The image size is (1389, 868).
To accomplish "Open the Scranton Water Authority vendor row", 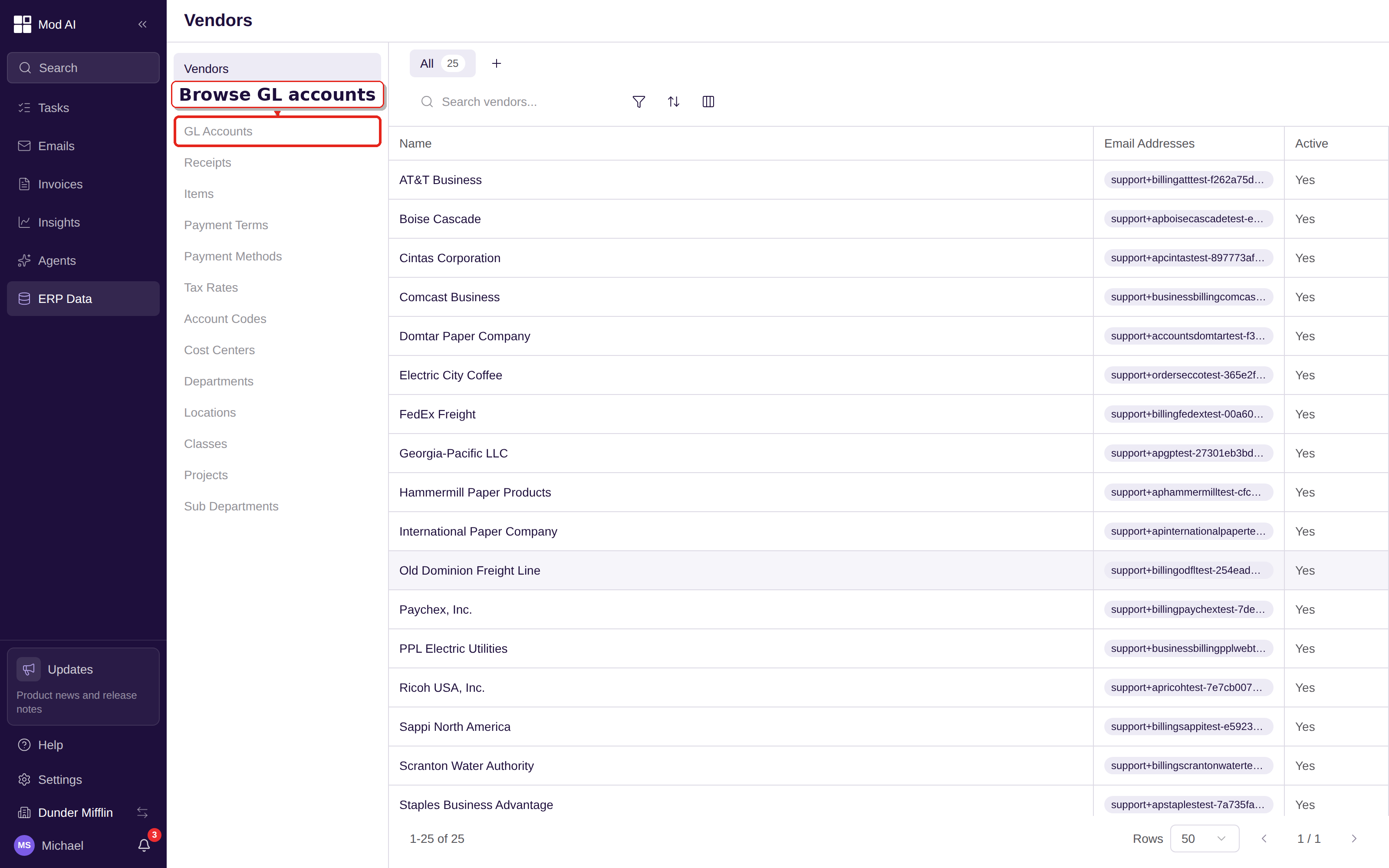I will pos(889,765).
